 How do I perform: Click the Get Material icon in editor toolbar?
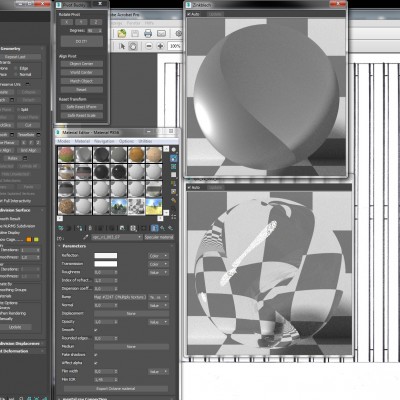pos(61,228)
